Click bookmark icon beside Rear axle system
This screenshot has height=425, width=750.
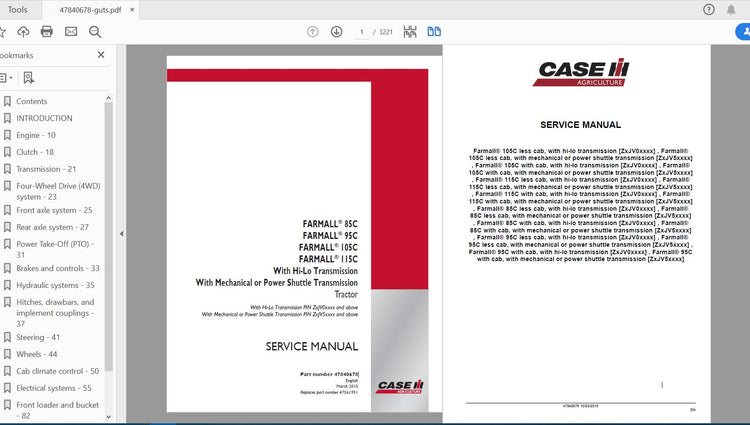click(7, 227)
